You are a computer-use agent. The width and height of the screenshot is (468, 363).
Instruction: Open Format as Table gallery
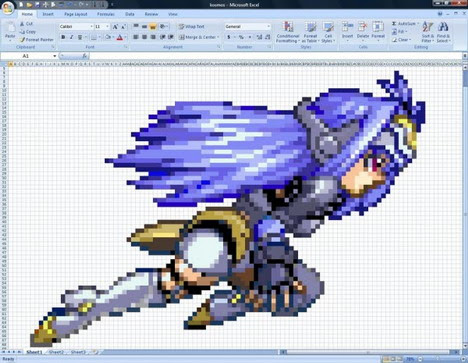(x=310, y=32)
